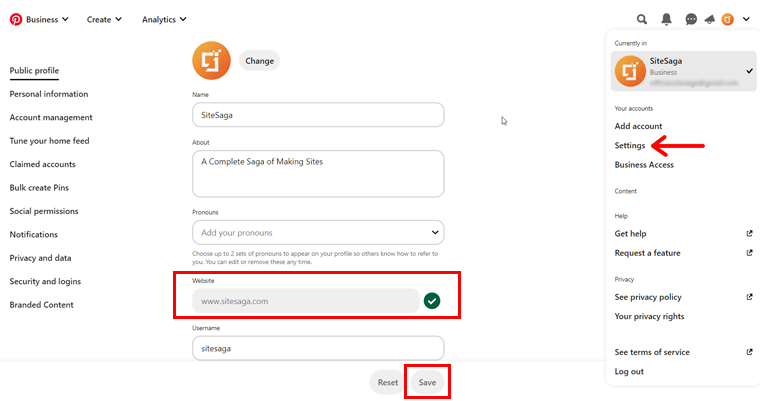This screenshot has width=760, height=401.
Task: Select Settings in the account menu
Action: point(630,145)
